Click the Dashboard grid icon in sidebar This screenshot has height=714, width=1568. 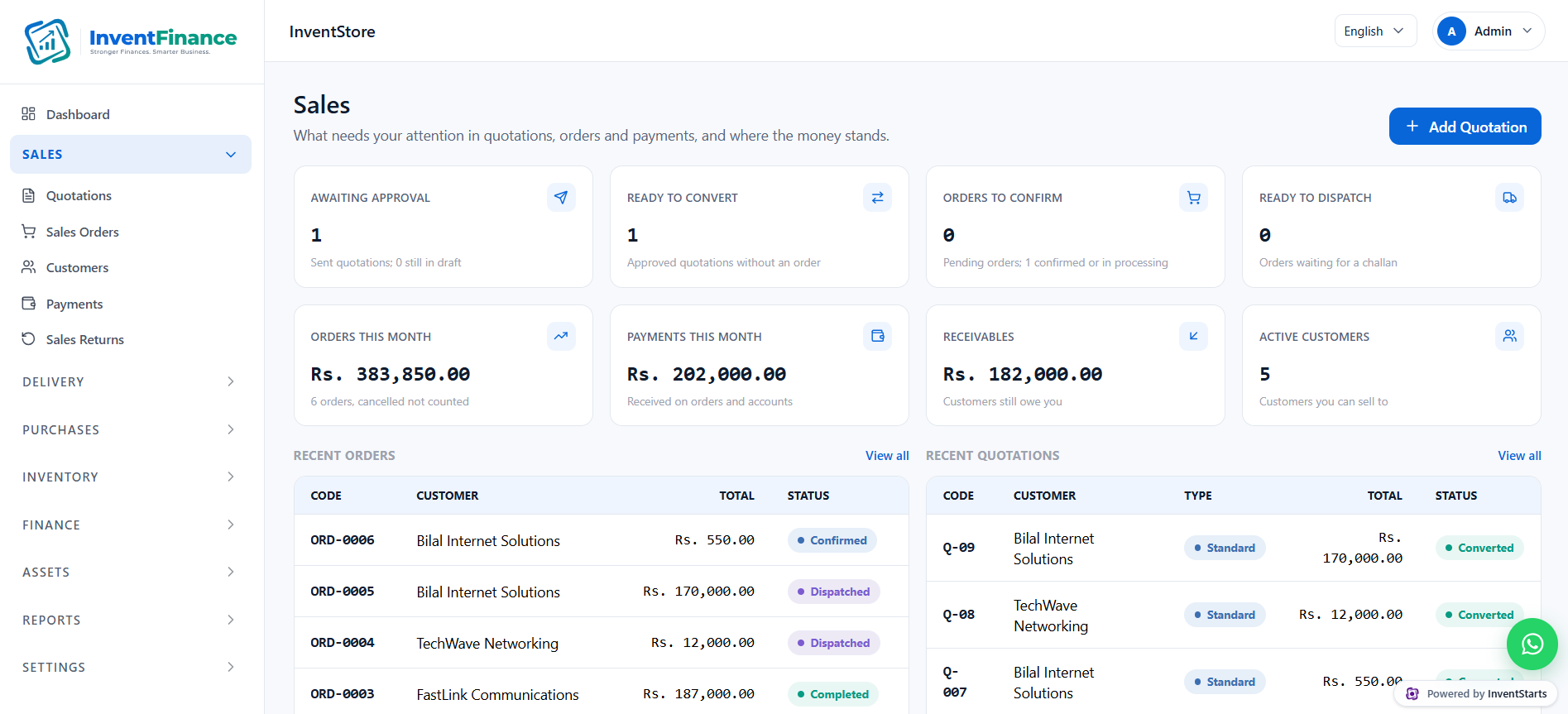28,114
